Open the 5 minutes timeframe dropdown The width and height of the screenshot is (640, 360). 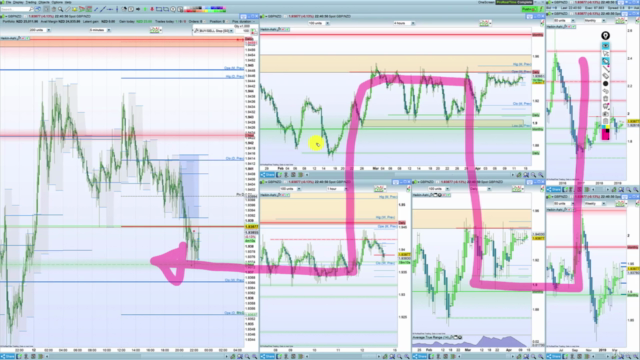99,30
